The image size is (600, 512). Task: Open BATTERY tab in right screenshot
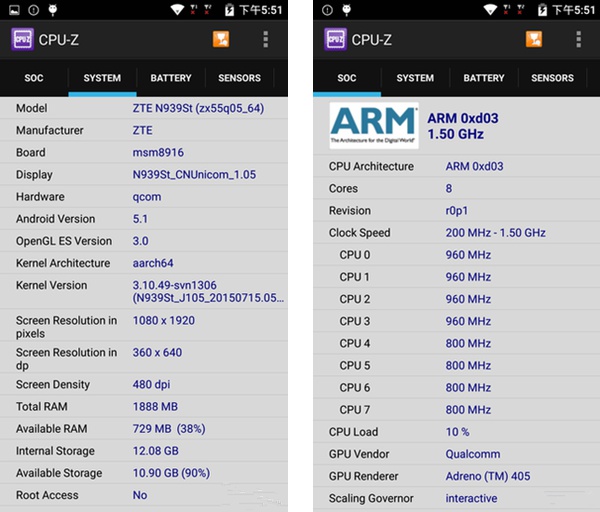click(484, 78)
